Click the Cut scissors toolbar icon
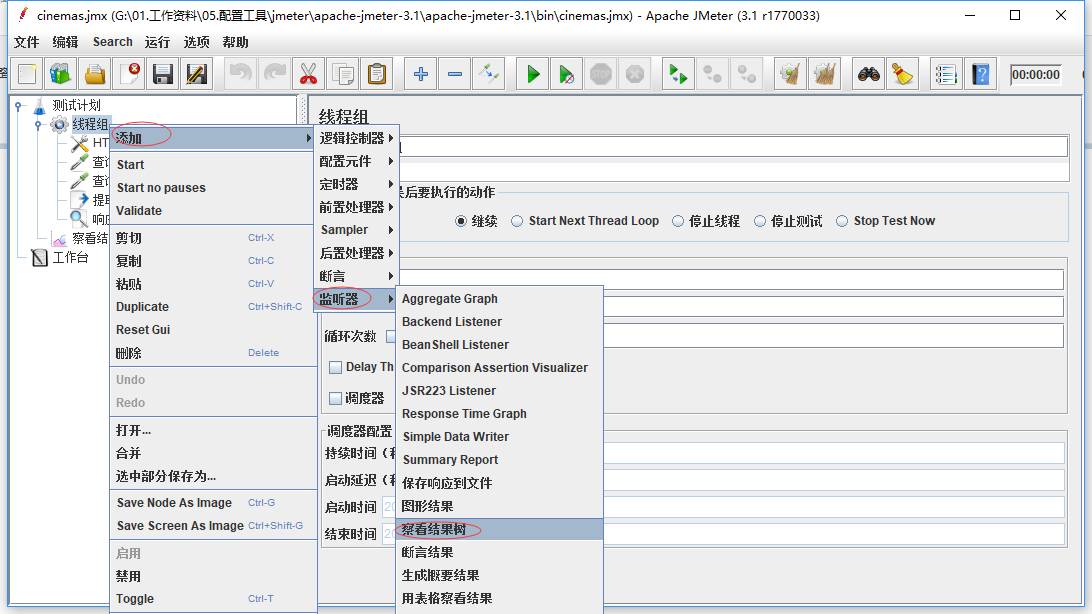 (309, 74)
